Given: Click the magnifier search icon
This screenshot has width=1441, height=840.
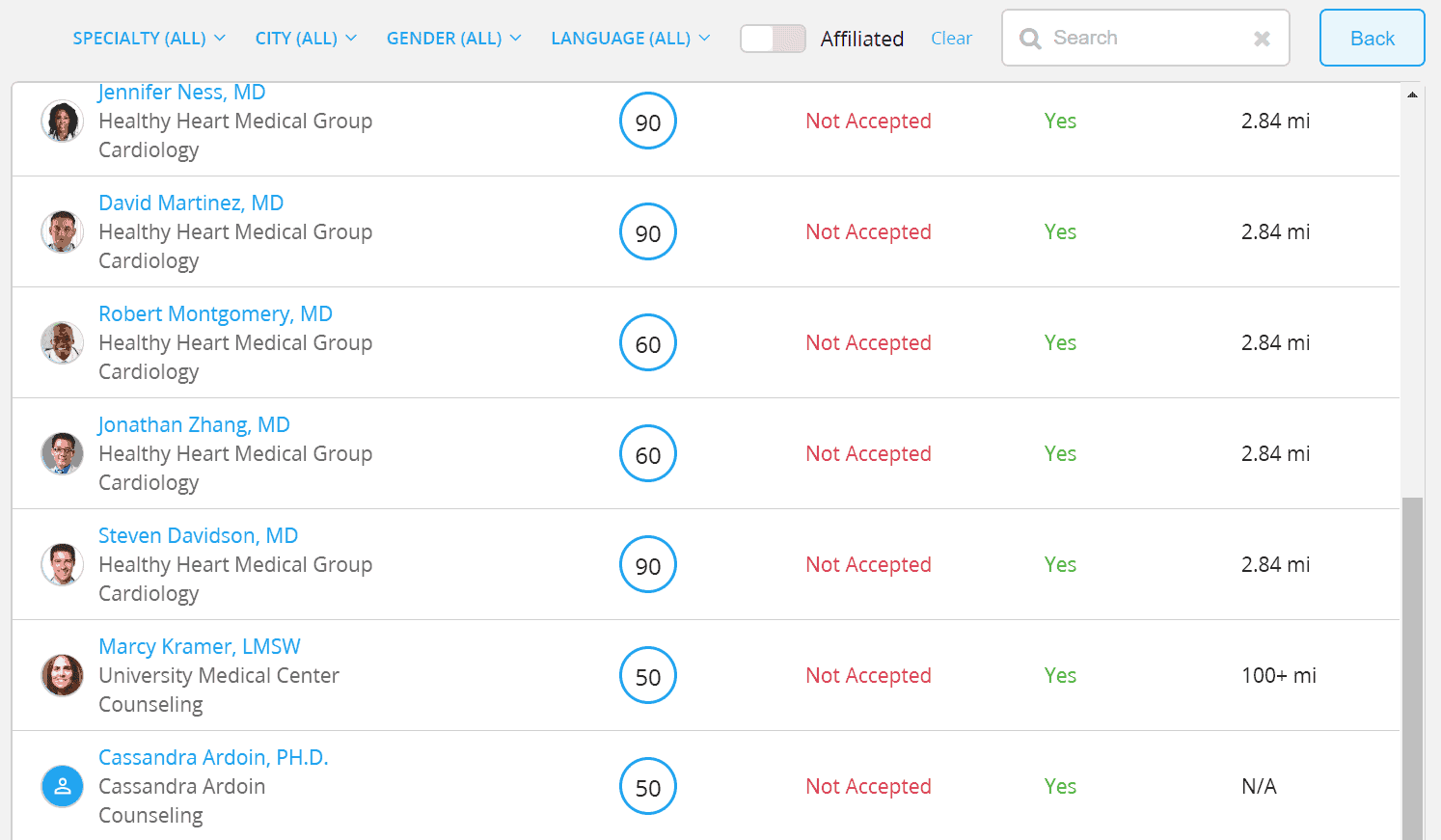Looking at the screenshot, I should point(1030,39).
